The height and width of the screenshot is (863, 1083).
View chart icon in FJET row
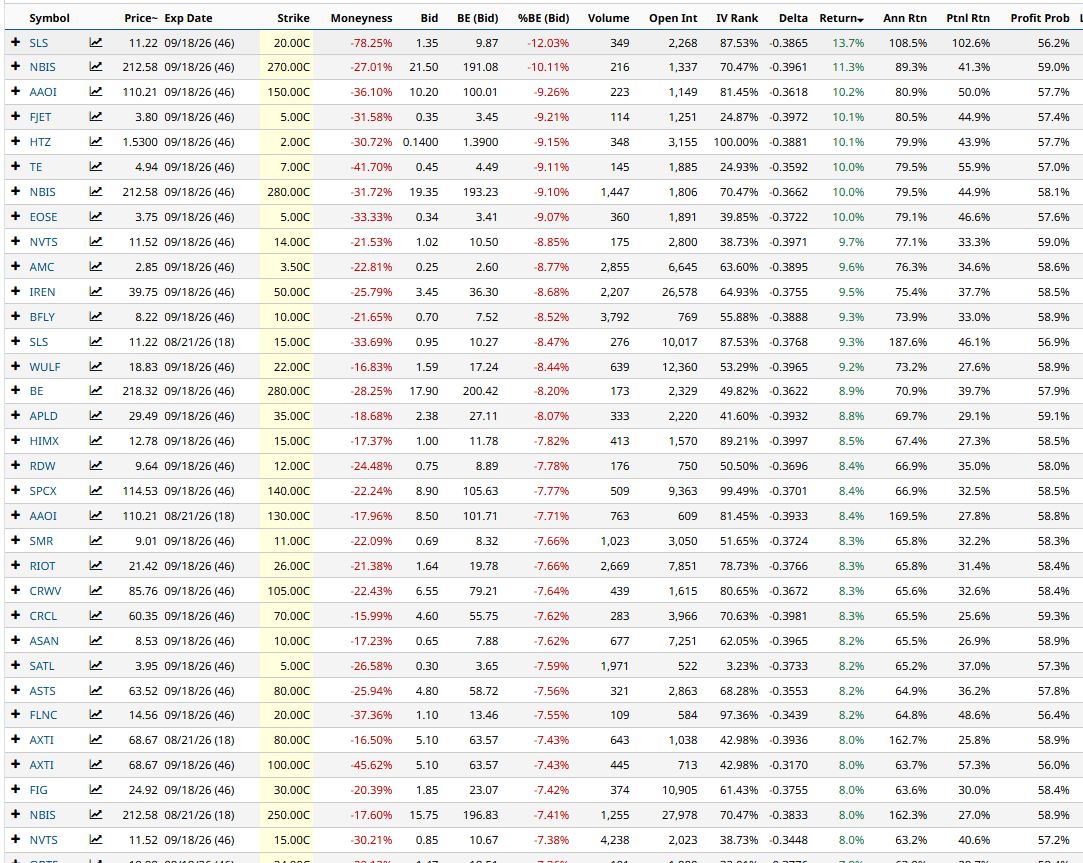point(96,117)
